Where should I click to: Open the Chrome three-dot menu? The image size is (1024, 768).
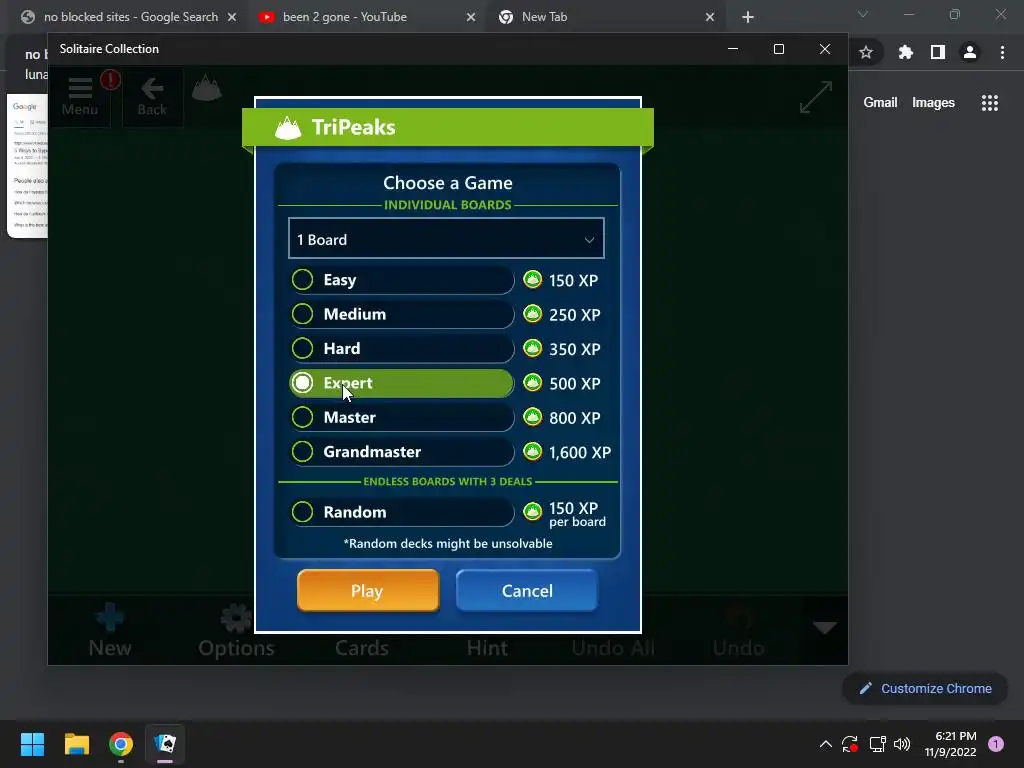(x=1002, y=52)
